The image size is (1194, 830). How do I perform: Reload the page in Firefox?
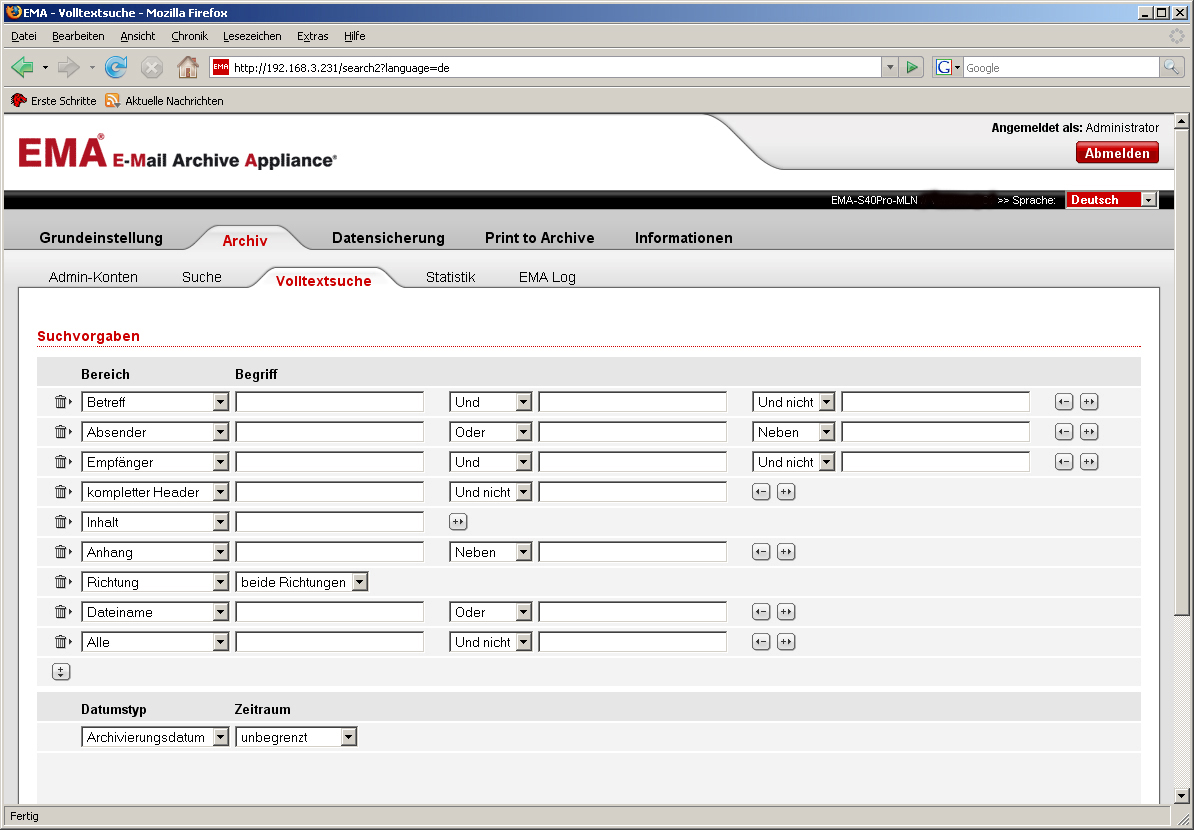[116, 68]
